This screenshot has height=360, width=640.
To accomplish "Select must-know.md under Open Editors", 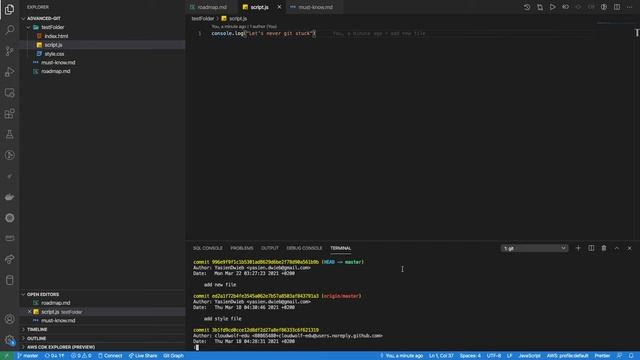I will tap(58, 320).
